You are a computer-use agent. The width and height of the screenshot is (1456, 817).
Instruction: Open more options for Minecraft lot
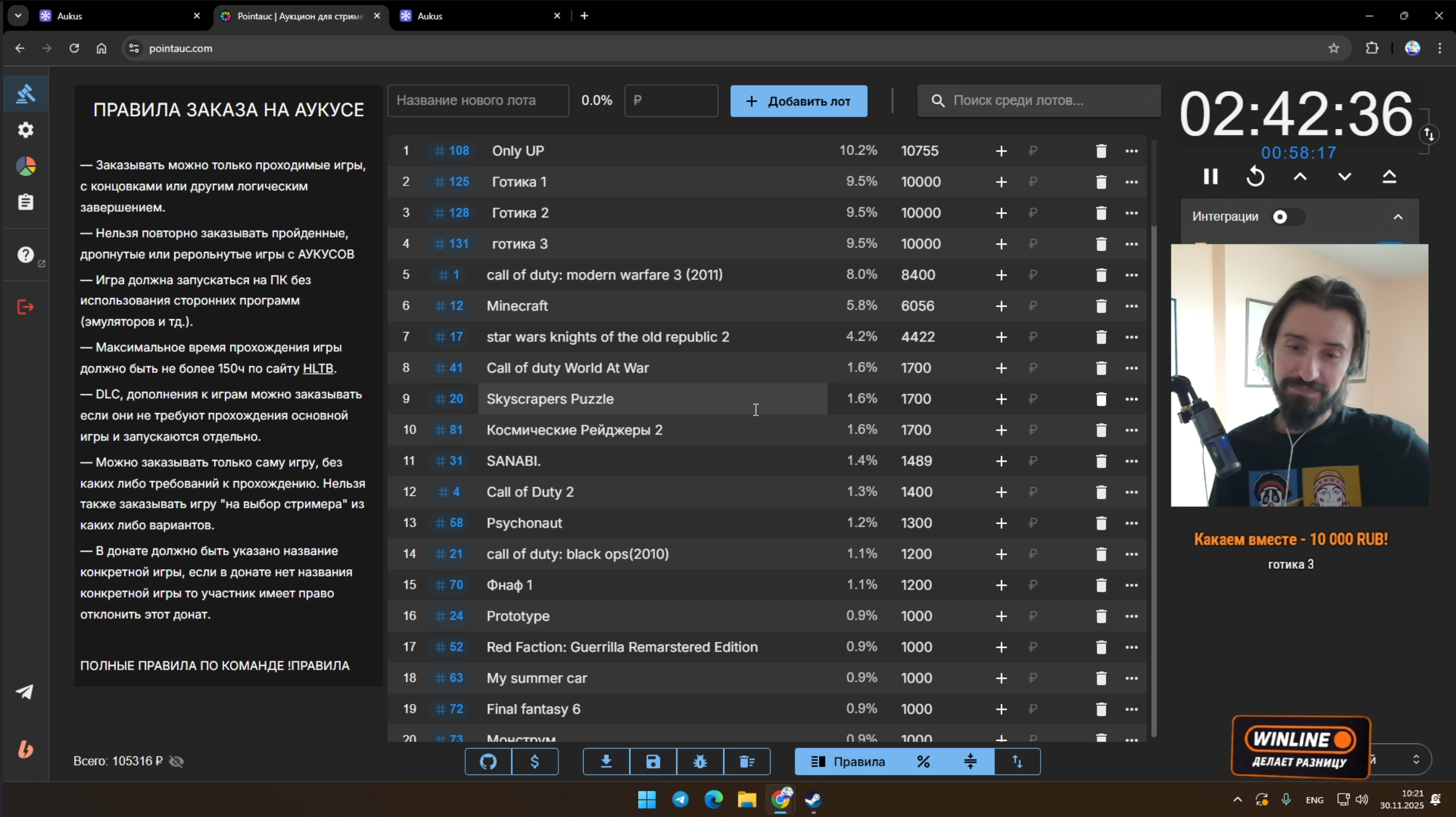[1131, 306]
